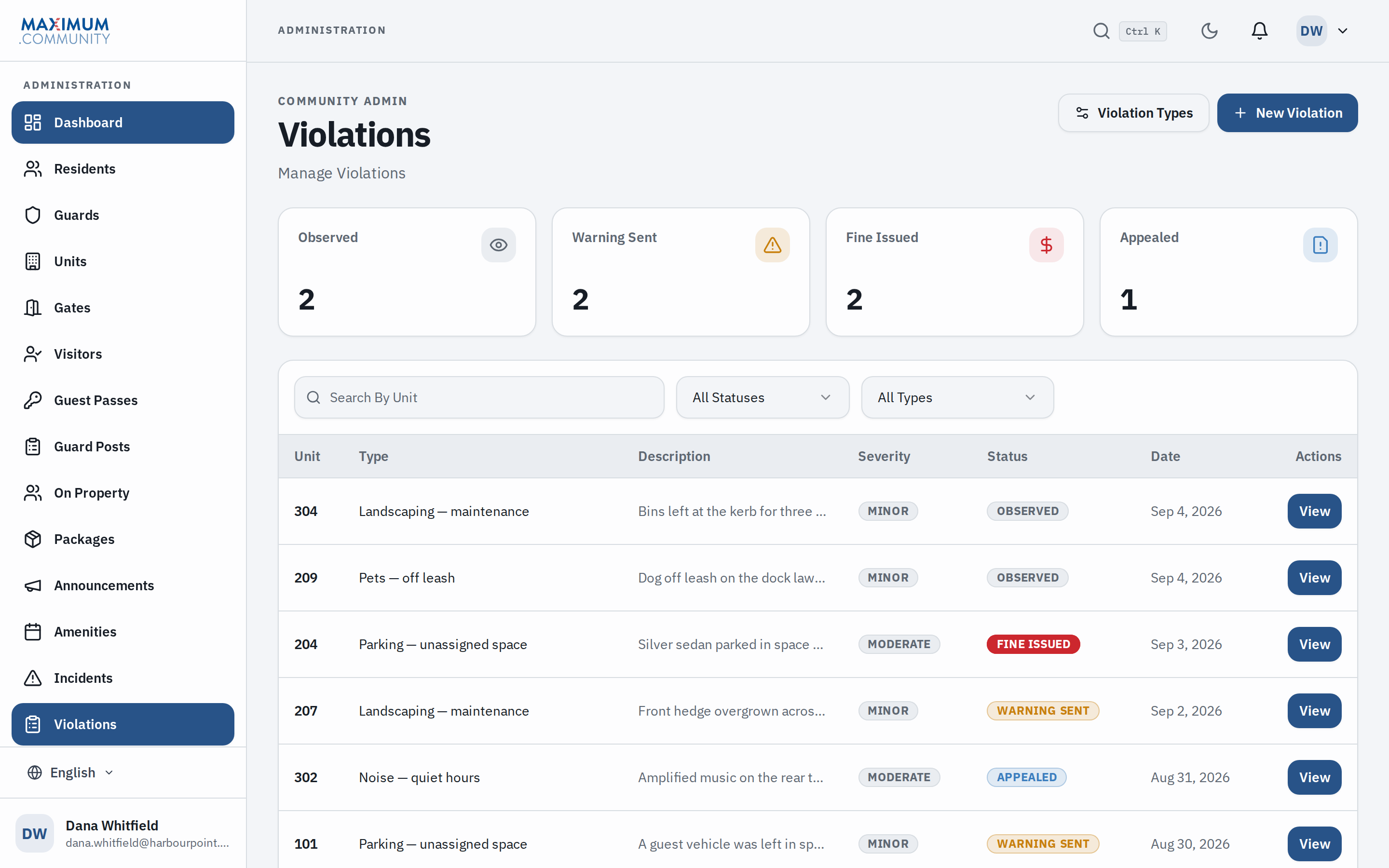
Task: Click the Status column header
Action: click(x=1007, y=456)
